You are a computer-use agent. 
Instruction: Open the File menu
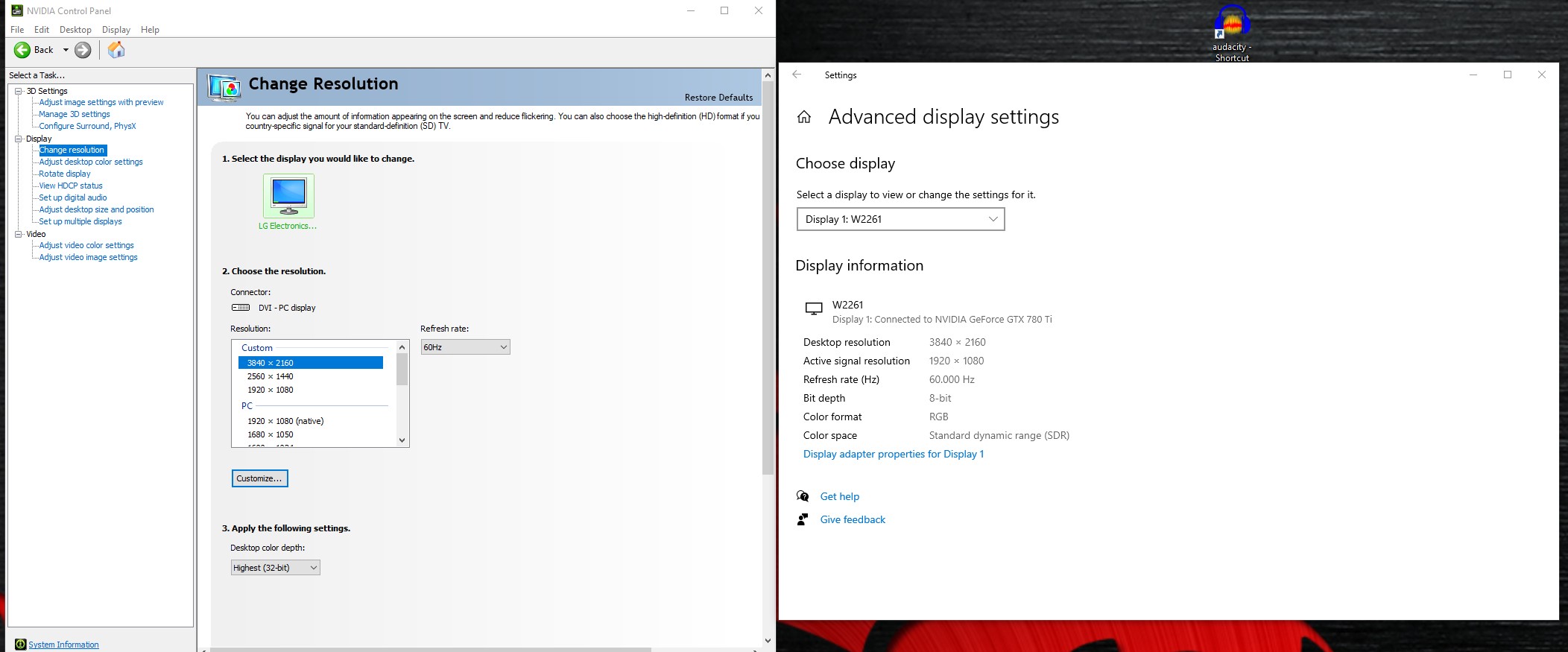tap(17, 30)
